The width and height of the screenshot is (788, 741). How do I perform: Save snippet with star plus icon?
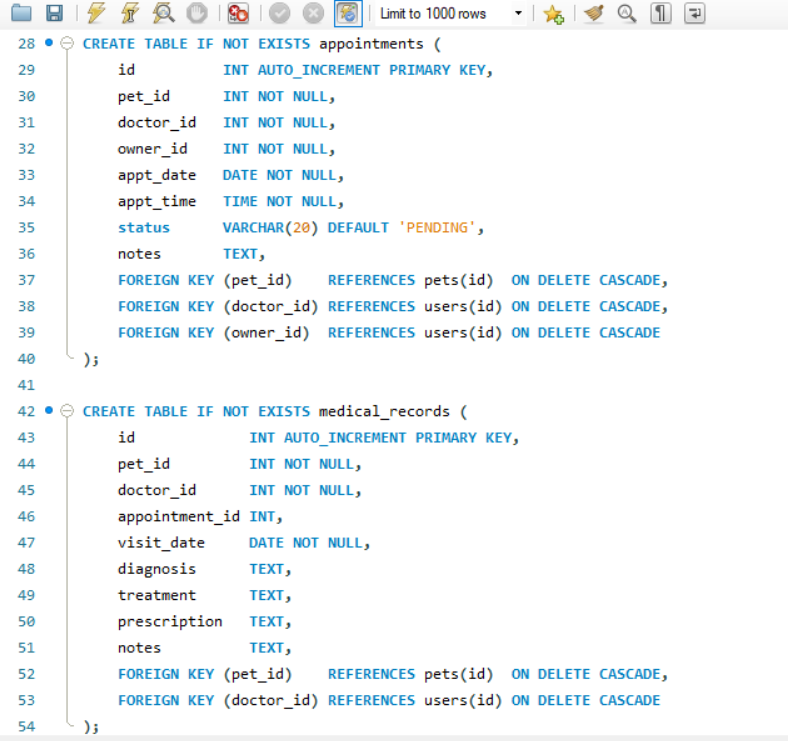pos(554,13)
